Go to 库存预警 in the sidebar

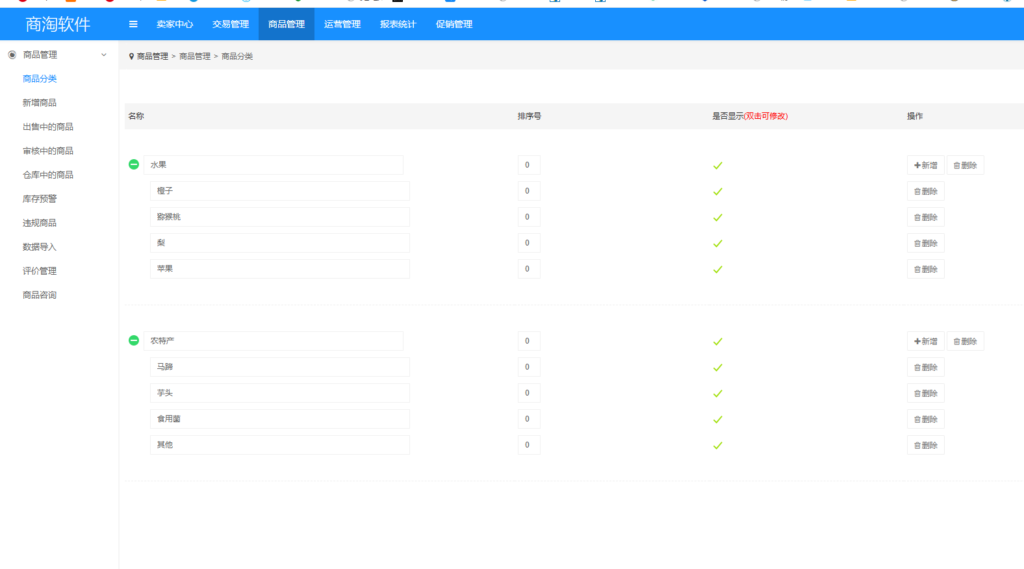tap(40, 199)
